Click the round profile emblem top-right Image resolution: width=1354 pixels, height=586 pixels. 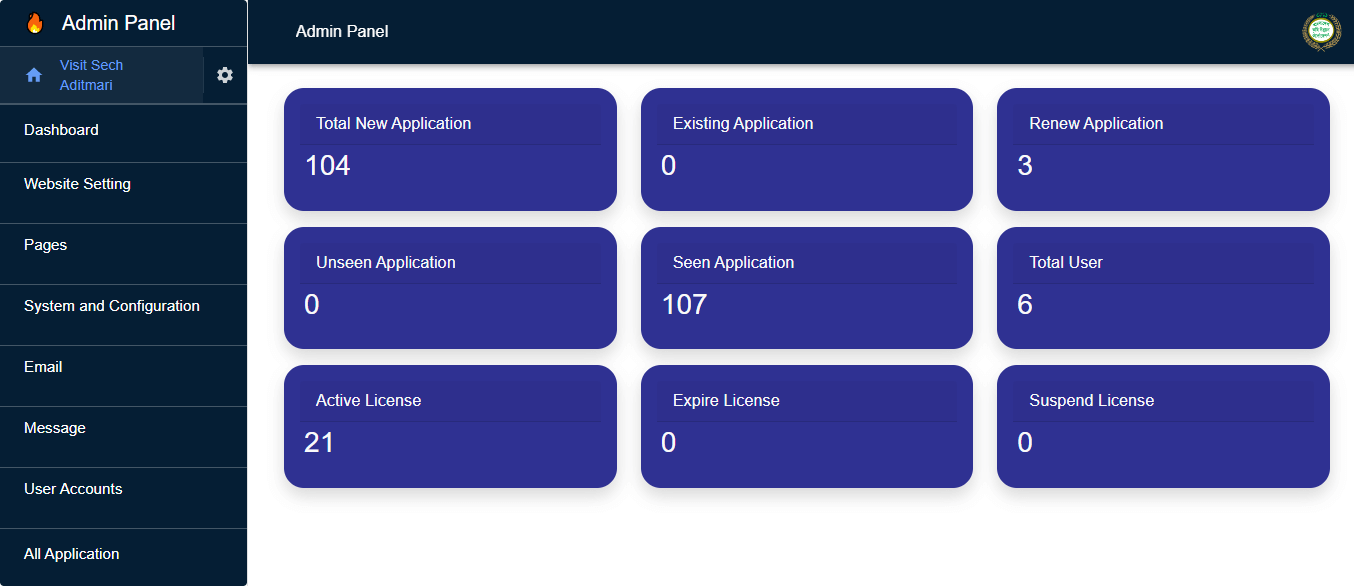click(1321, 32)
